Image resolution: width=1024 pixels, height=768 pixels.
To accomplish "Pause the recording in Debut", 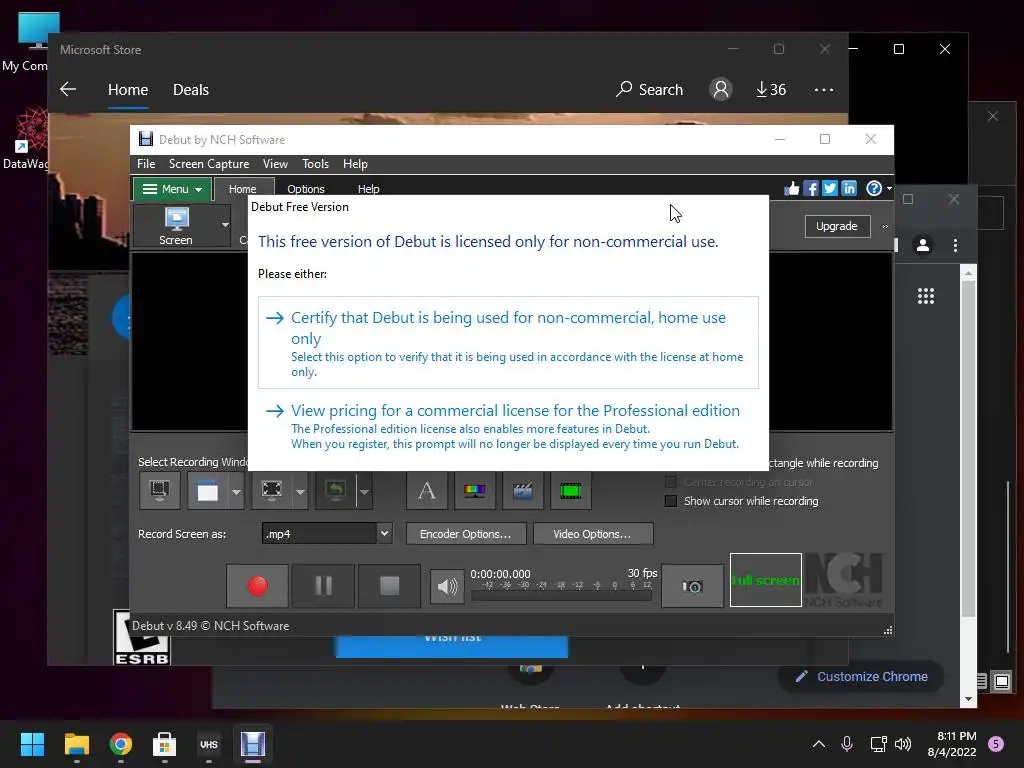I will [323, 586].
